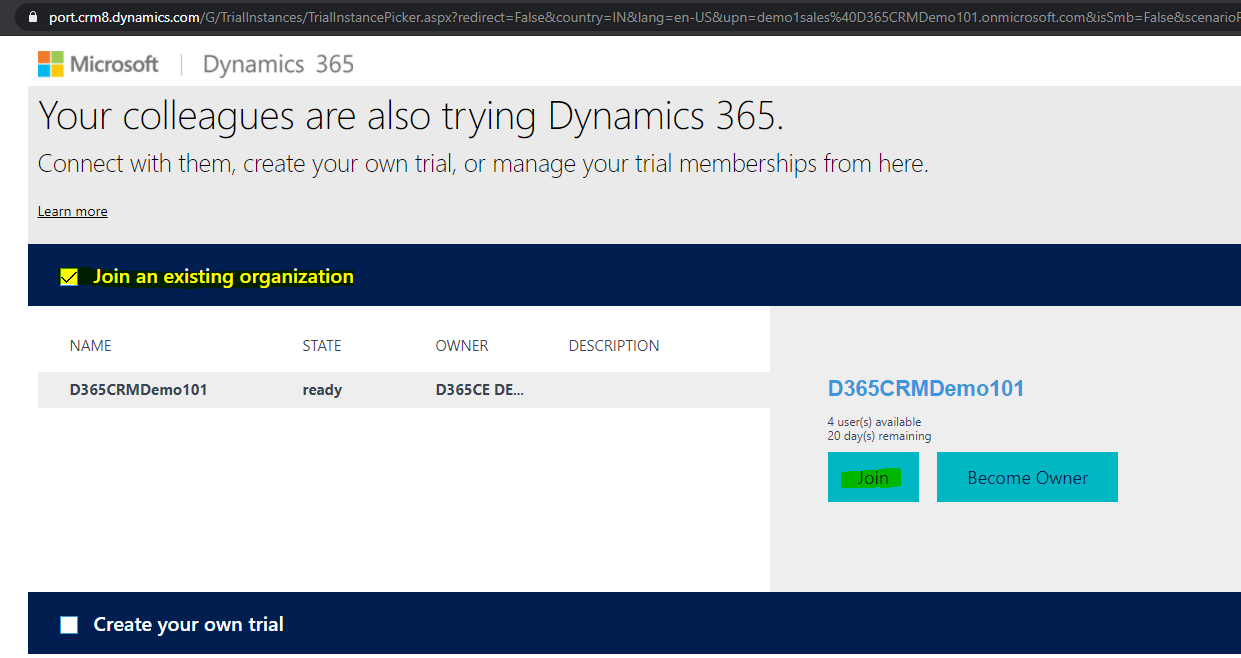Expand the Create your own trial section

[634, 625]
